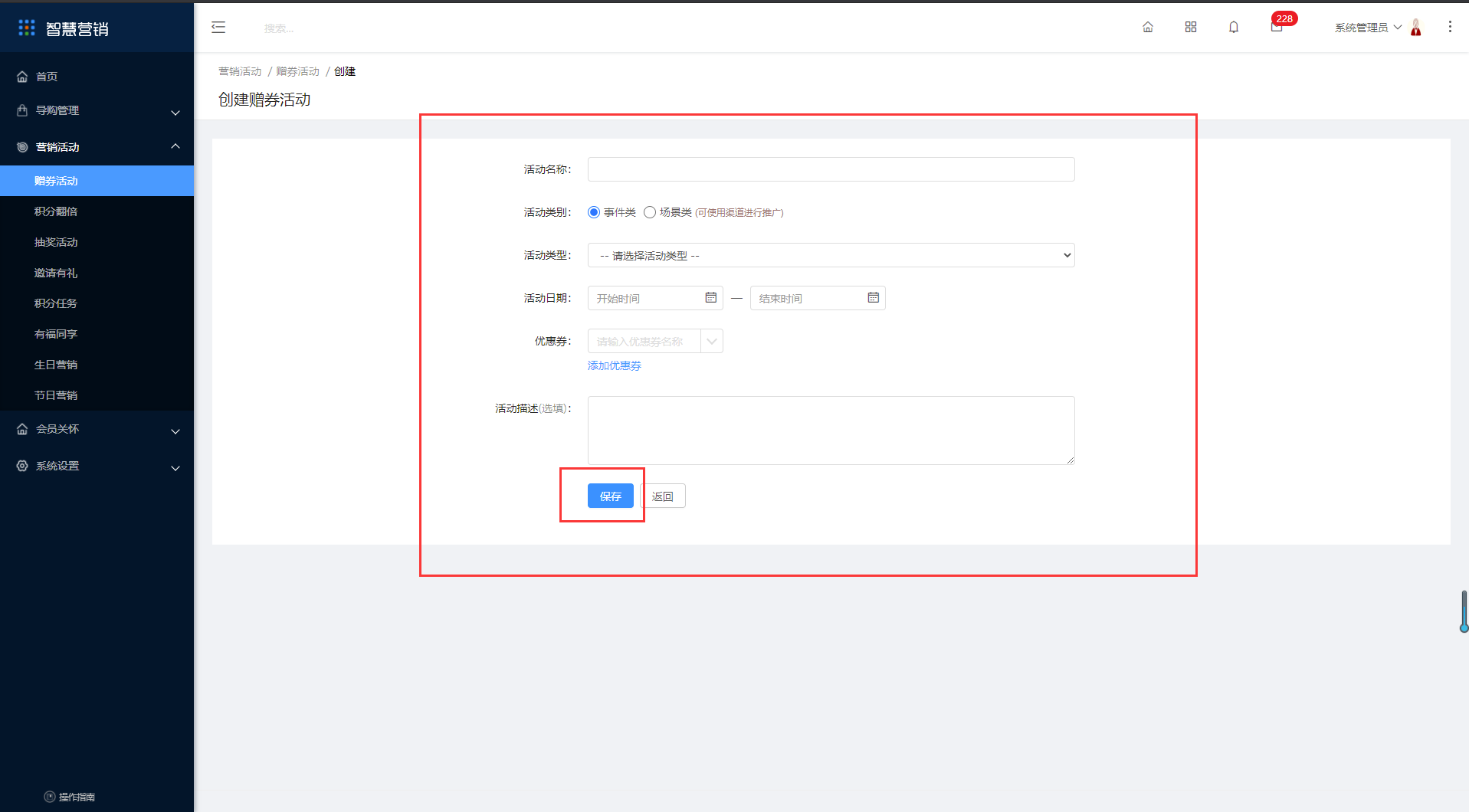Expand the 系统设置 menu chevron
This screenshot has height=812, width=1469.
(x=175, y=468)
